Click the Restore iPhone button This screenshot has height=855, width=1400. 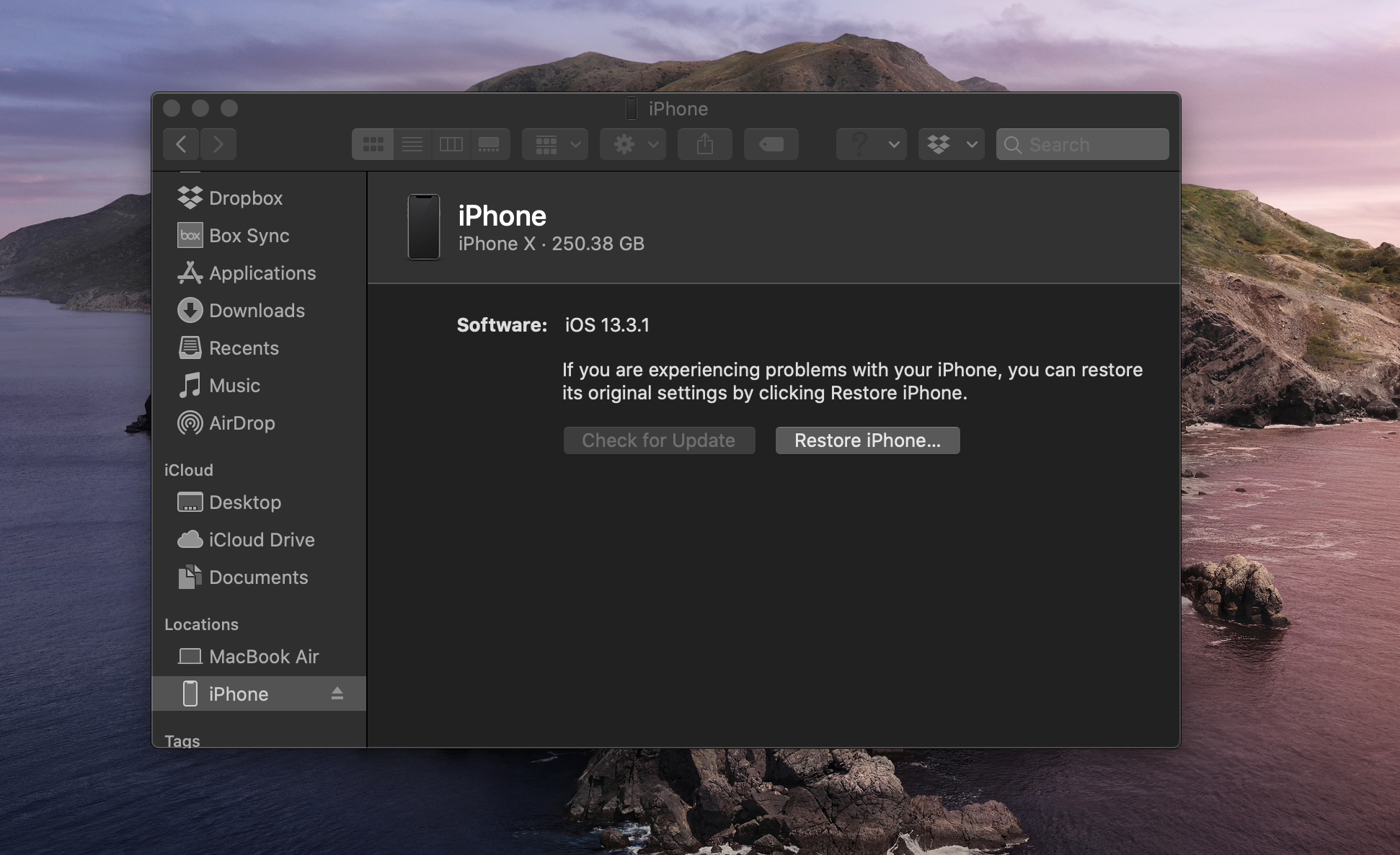click(x=867, y=440)
